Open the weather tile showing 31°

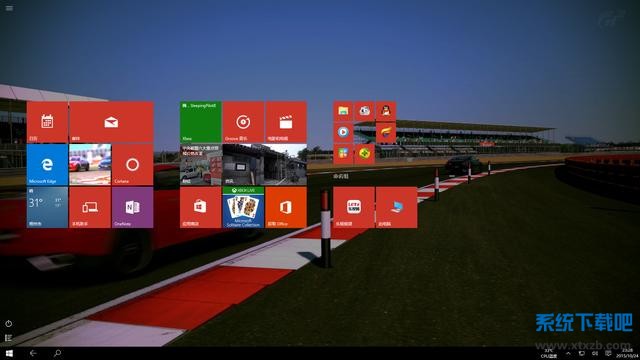click(47, 207)
